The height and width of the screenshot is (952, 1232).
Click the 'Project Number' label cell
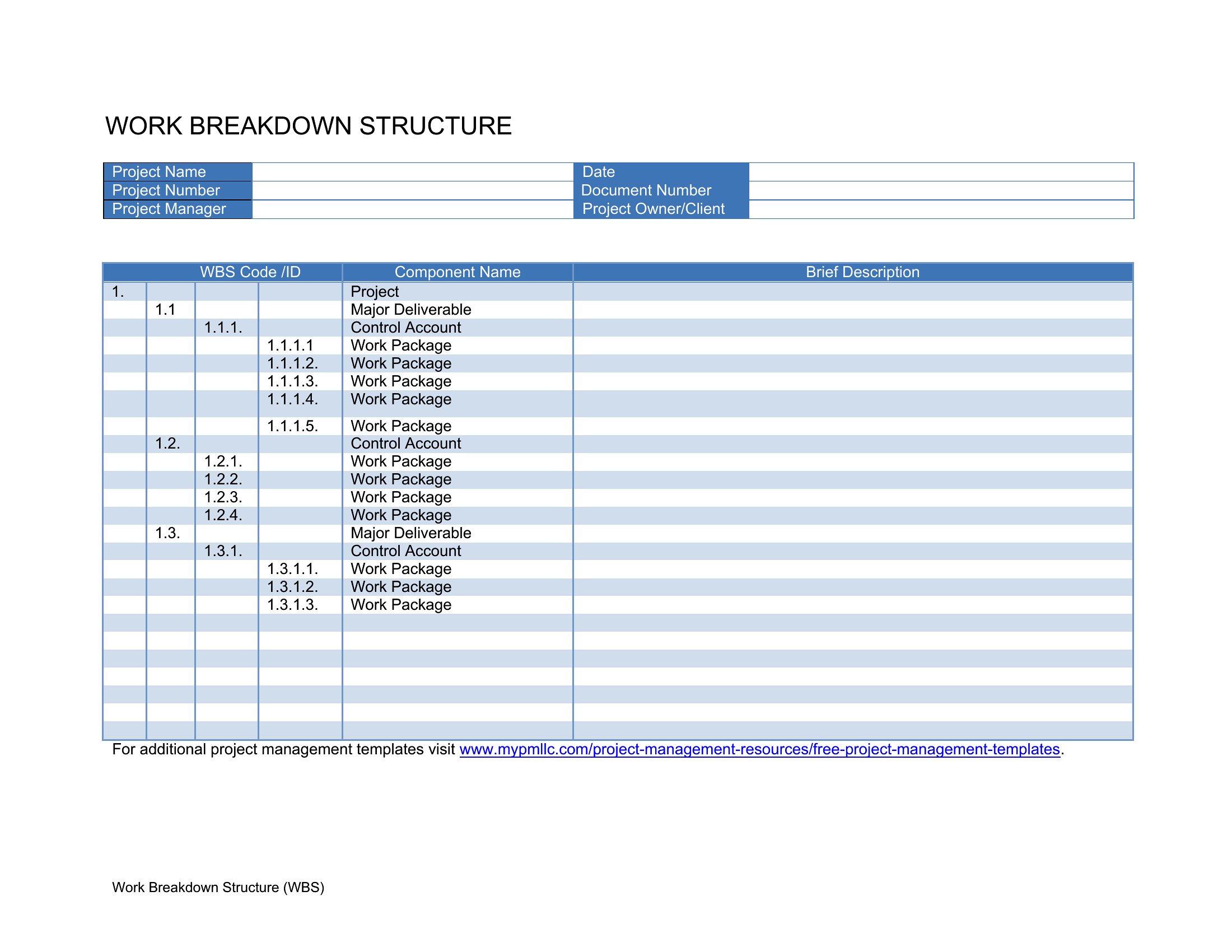coord(178,190)
